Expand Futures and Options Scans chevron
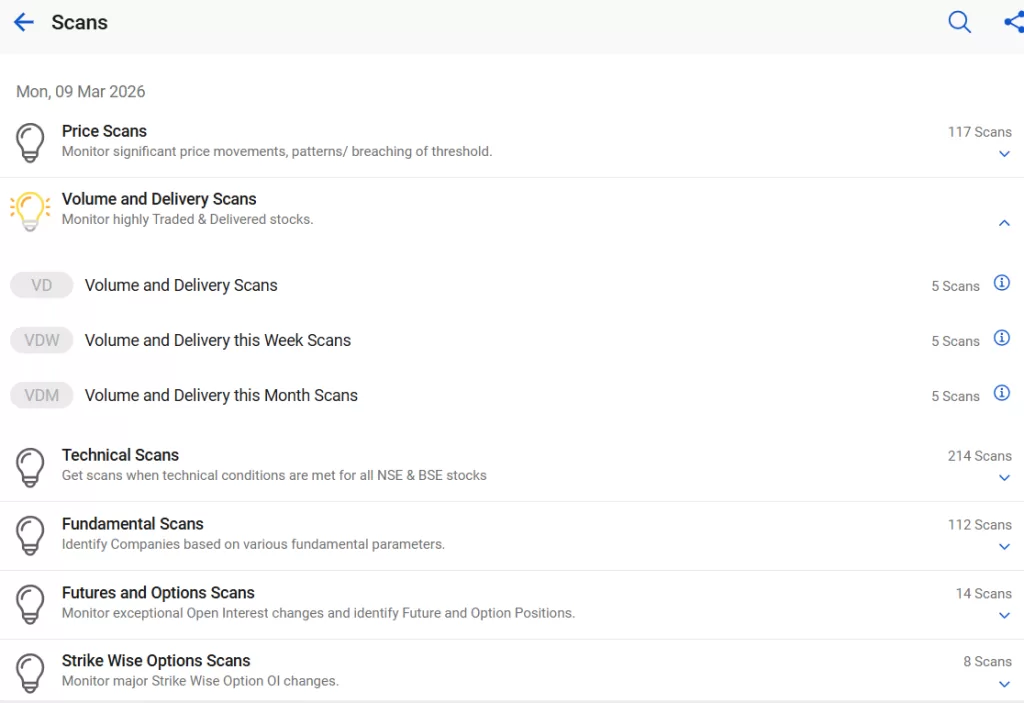The width and height of the screenshot is (1024, 703). tap(1004, 616)
